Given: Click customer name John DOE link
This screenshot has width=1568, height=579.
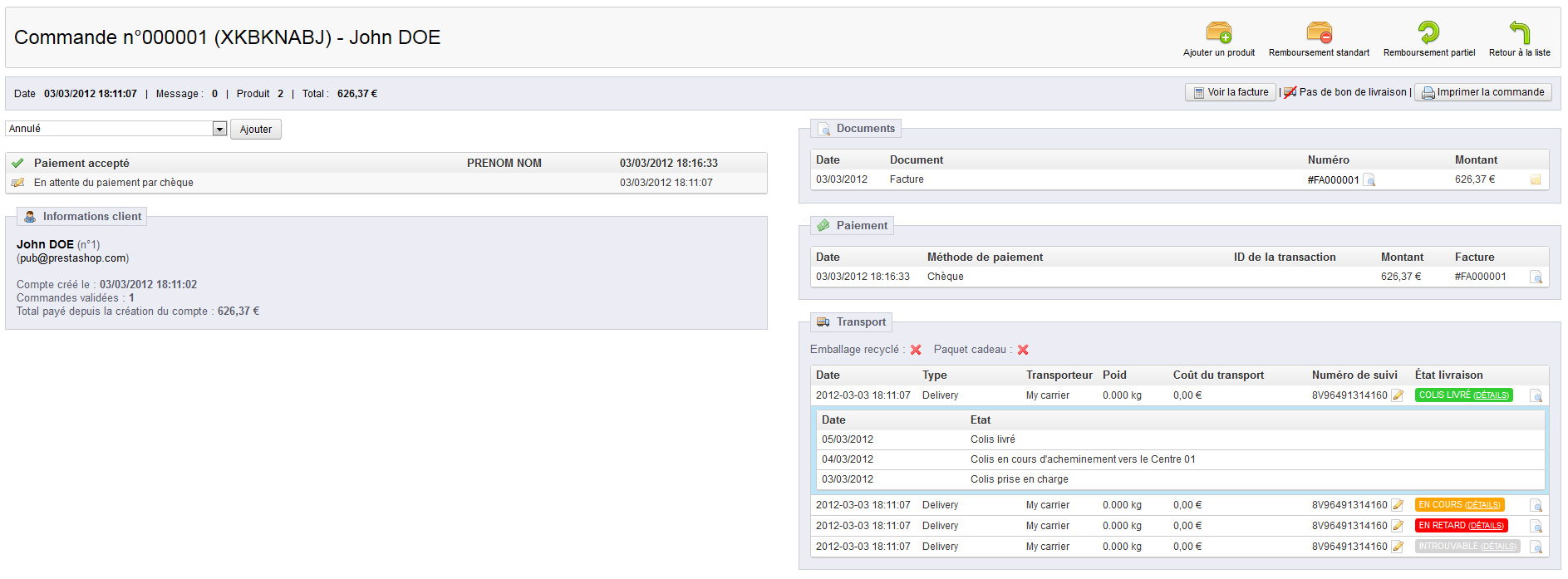Looking at the screenshot, I should pyautogui.click(x=45, y=244).
